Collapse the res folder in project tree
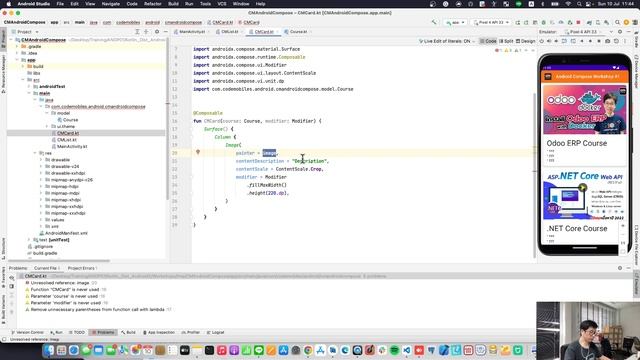 pyautogui.click(x=35, y=153)
